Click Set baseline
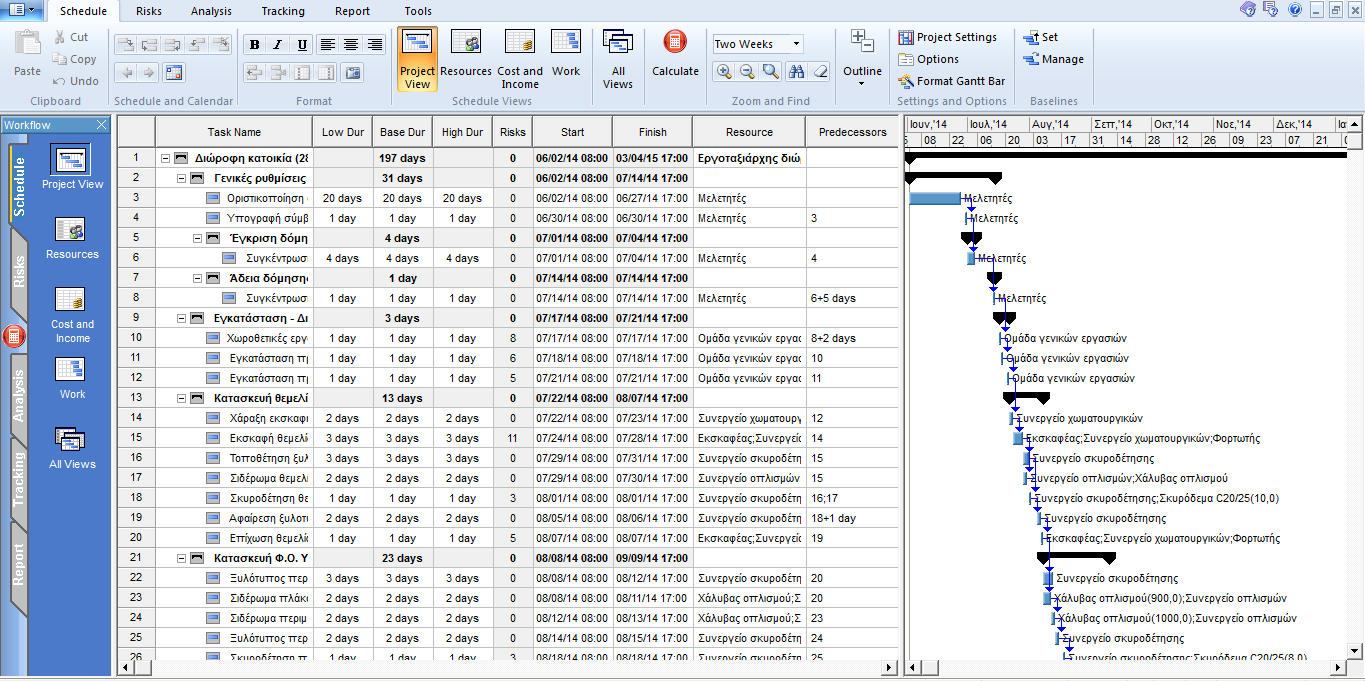The width and height of the screenshot is (1365, 681). [1040, 37]
